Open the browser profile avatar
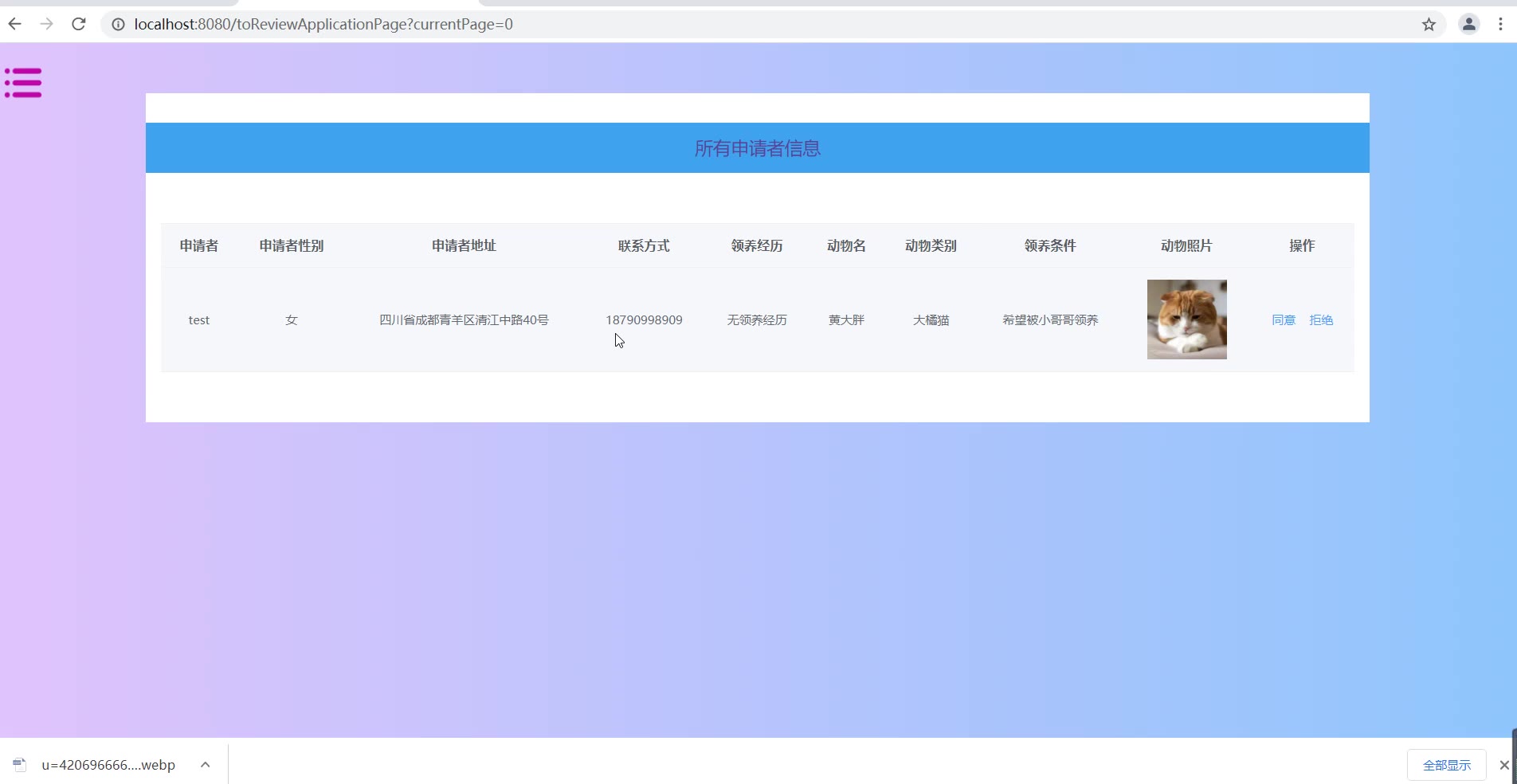Viewport: 1517px width, 784px height. pos(1468,25)
